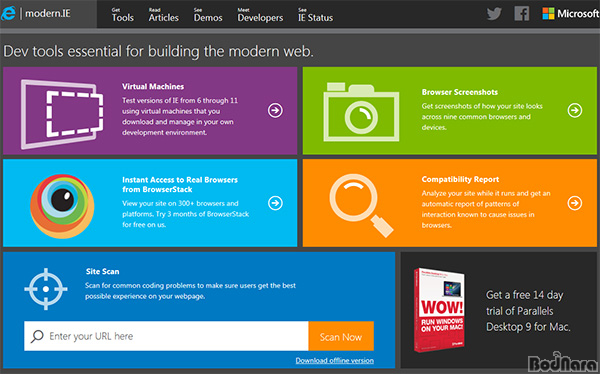Click the Internet Explorer logo icon
Screen dimensions: 600x374
click(8, 13)
